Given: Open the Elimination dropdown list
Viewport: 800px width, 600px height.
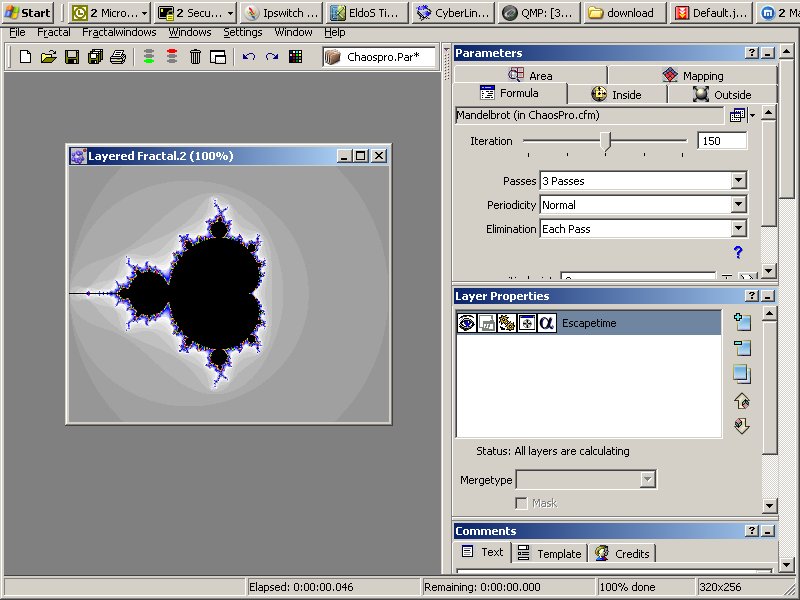Looking at the screenshot, I should [738, 229].
